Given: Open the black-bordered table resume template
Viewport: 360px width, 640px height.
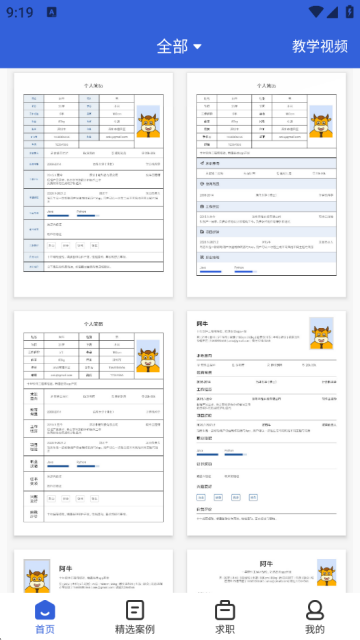Looking at the screenshot, I should coord(93,423).
